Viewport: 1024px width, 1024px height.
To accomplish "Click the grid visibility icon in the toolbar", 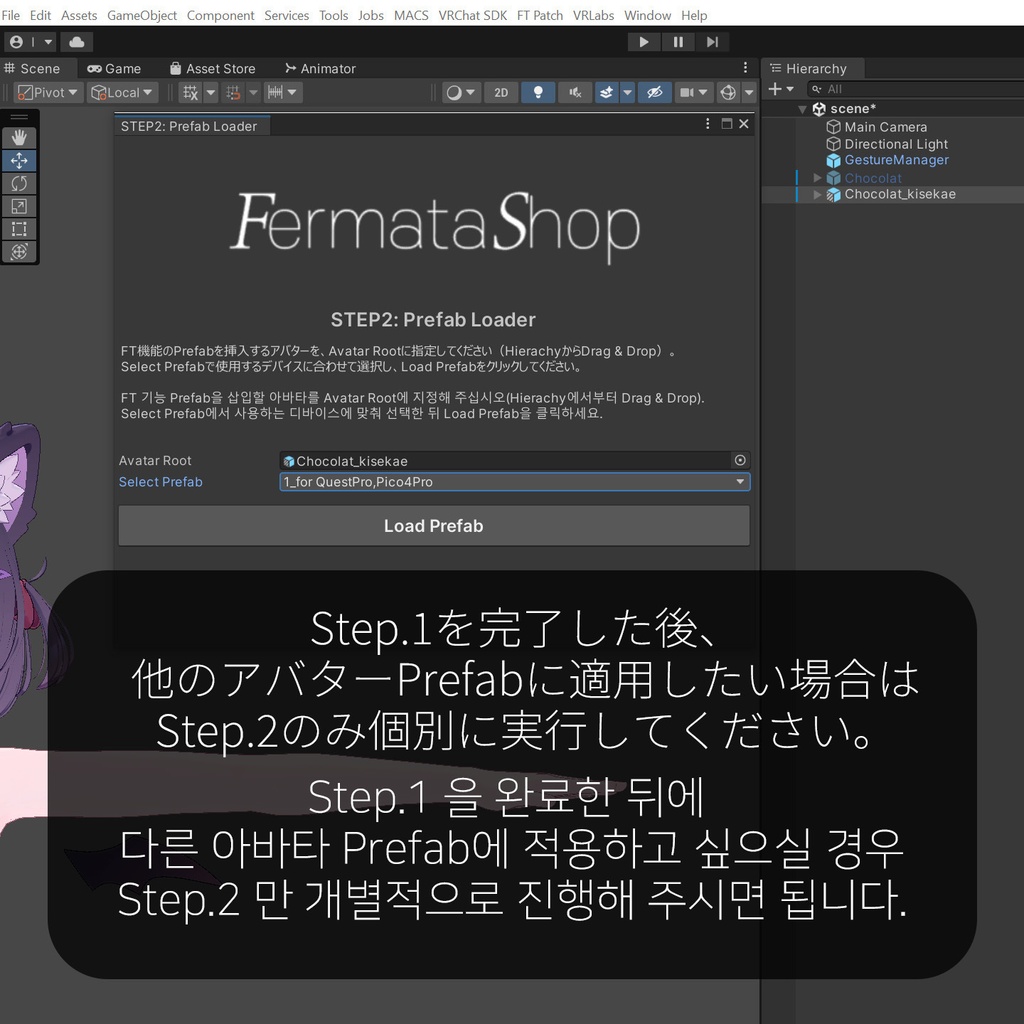I will point(188,92).
